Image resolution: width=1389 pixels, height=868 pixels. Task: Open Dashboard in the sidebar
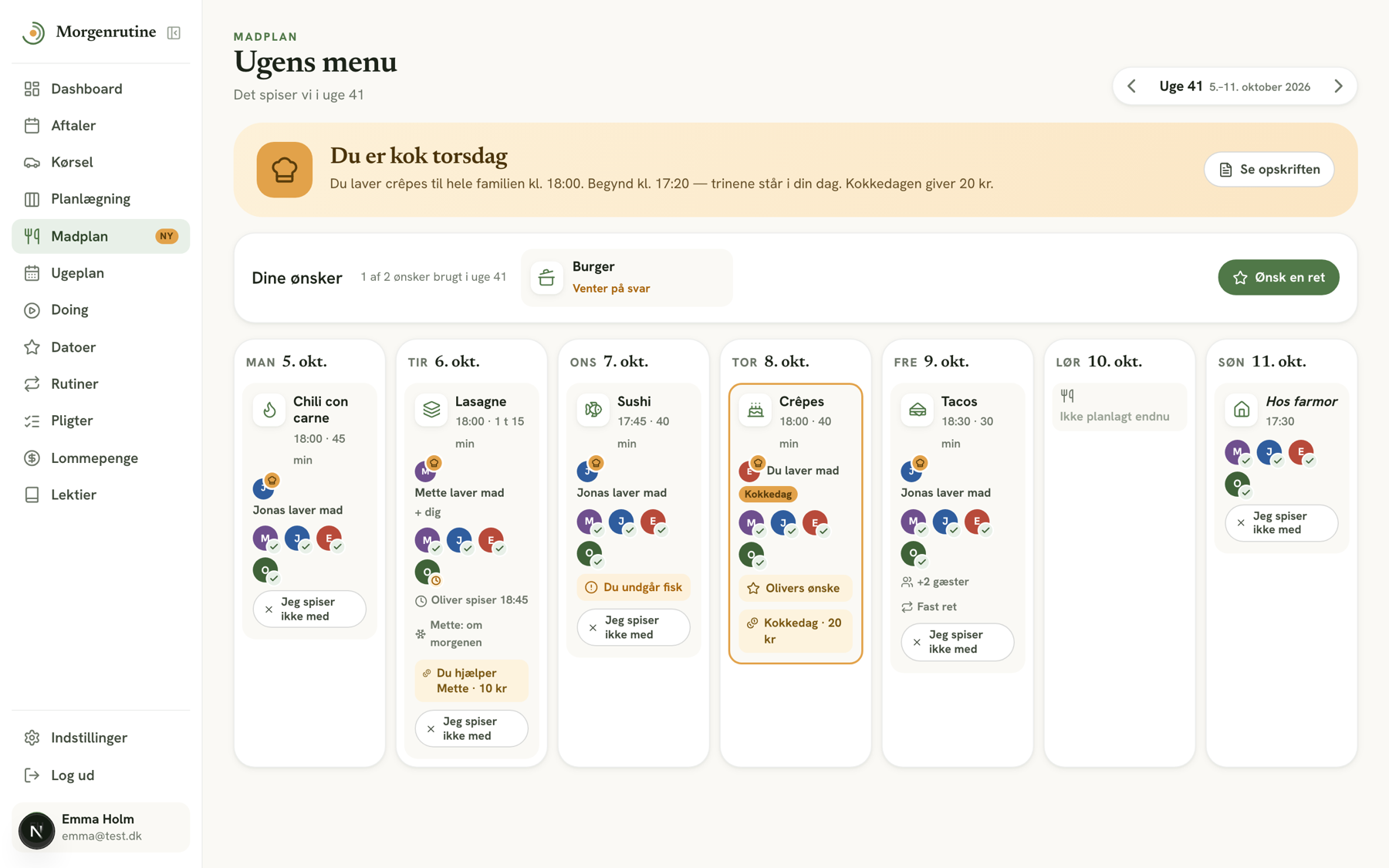pos(101,89)
